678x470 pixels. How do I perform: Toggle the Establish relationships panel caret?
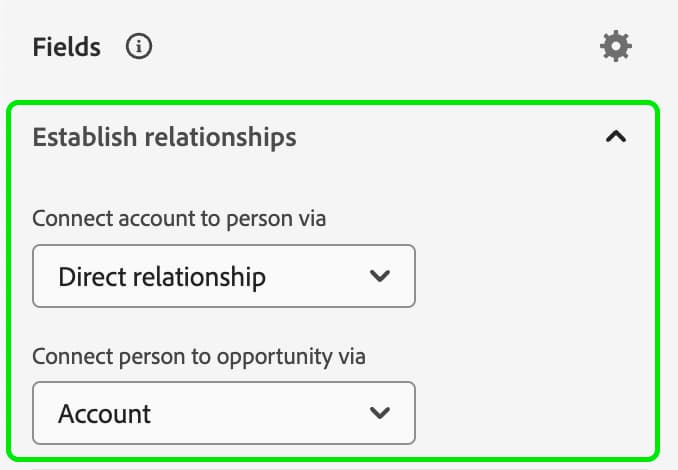616,137
